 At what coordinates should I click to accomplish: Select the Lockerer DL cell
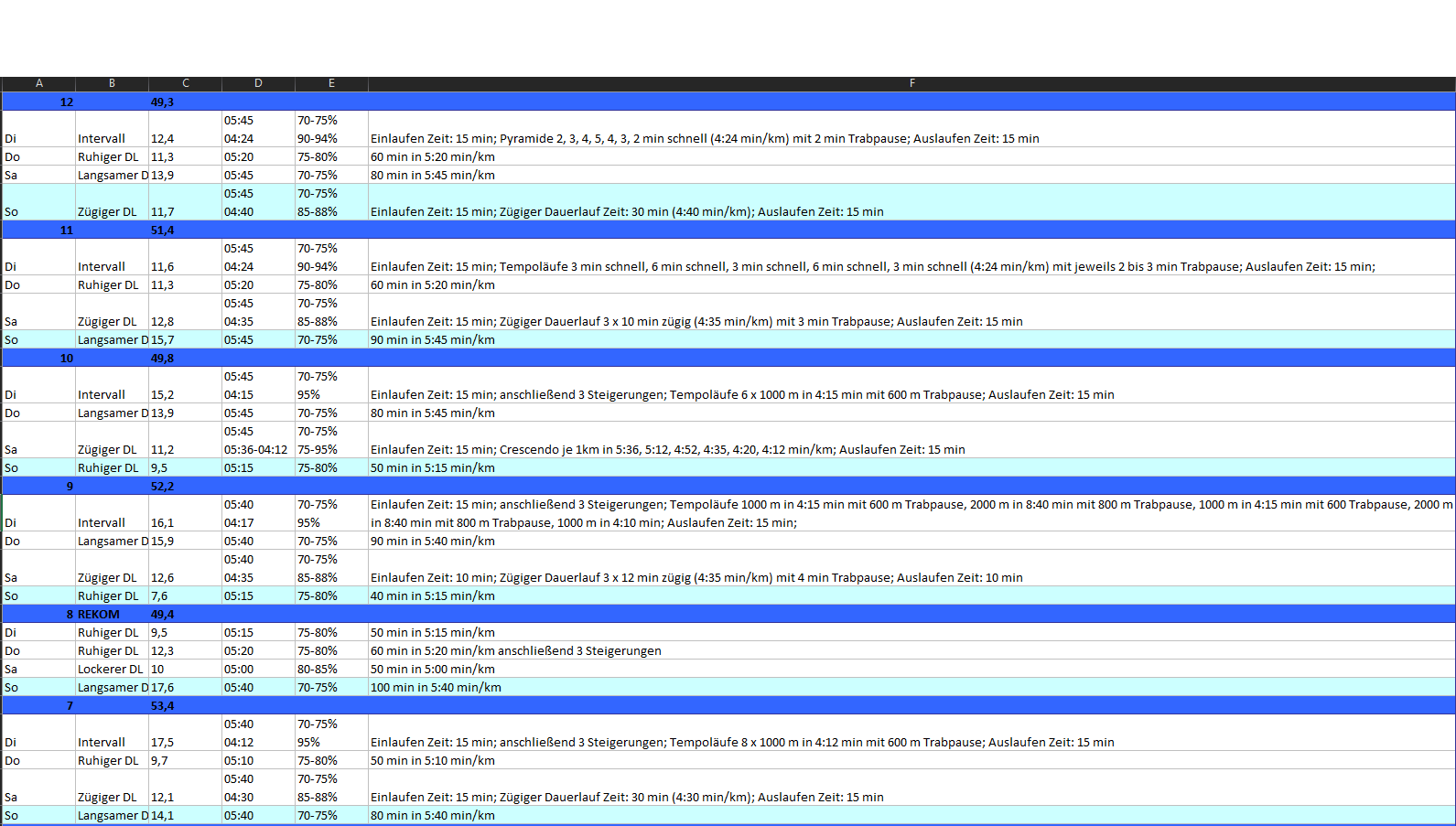[x=111, y=669]
